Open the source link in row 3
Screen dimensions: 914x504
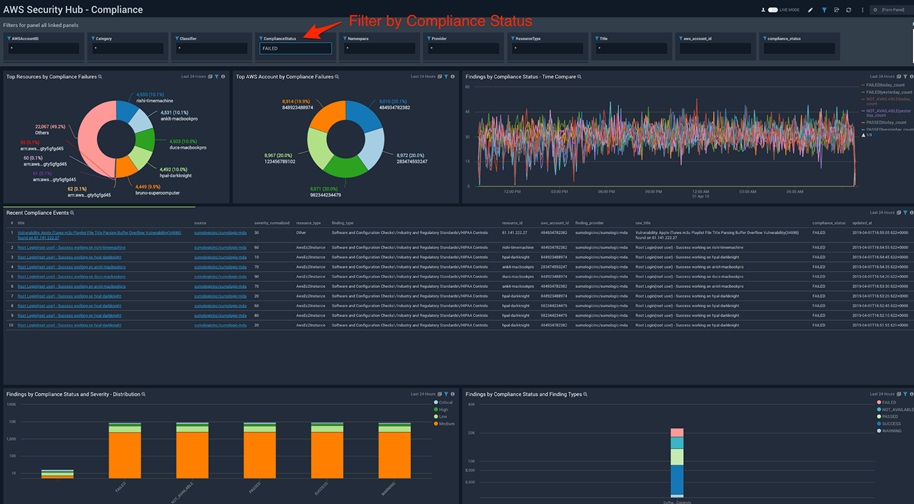tap(220, 258)
